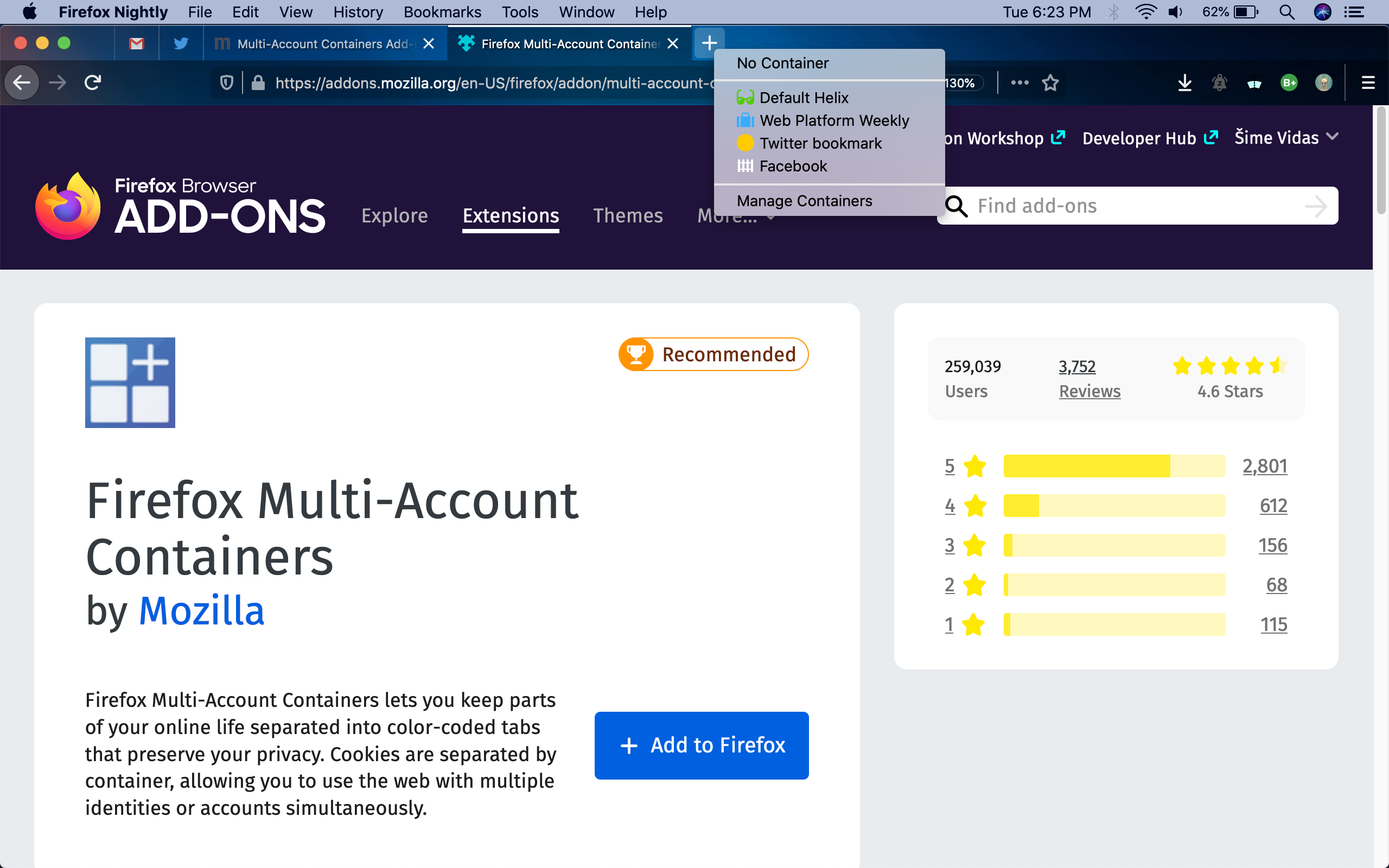This screenshot has height=868, width=1389.
Task: Go back to previous page
Action: click(x=22, y=82)
